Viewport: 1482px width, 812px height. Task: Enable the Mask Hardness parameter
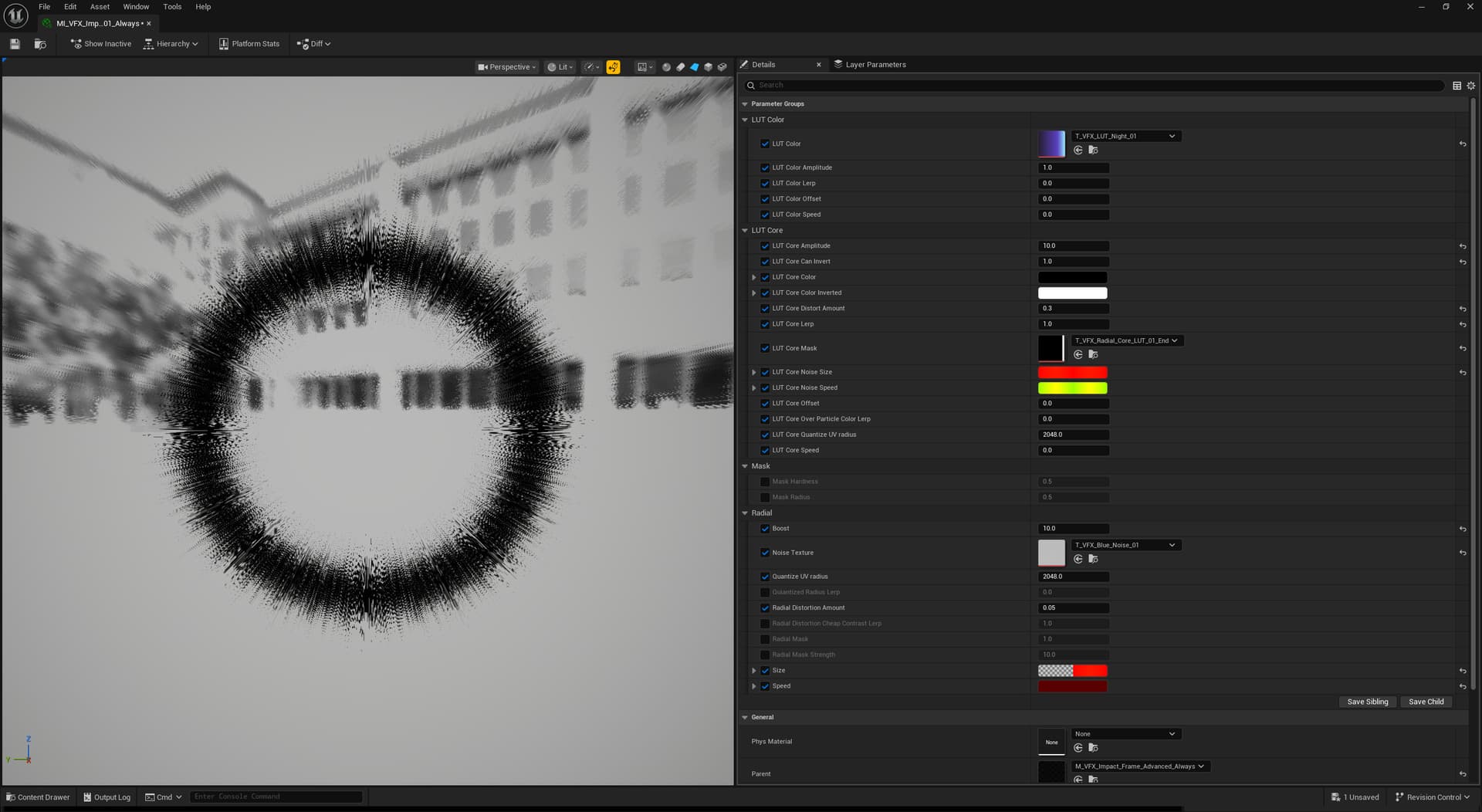[765, 482]
